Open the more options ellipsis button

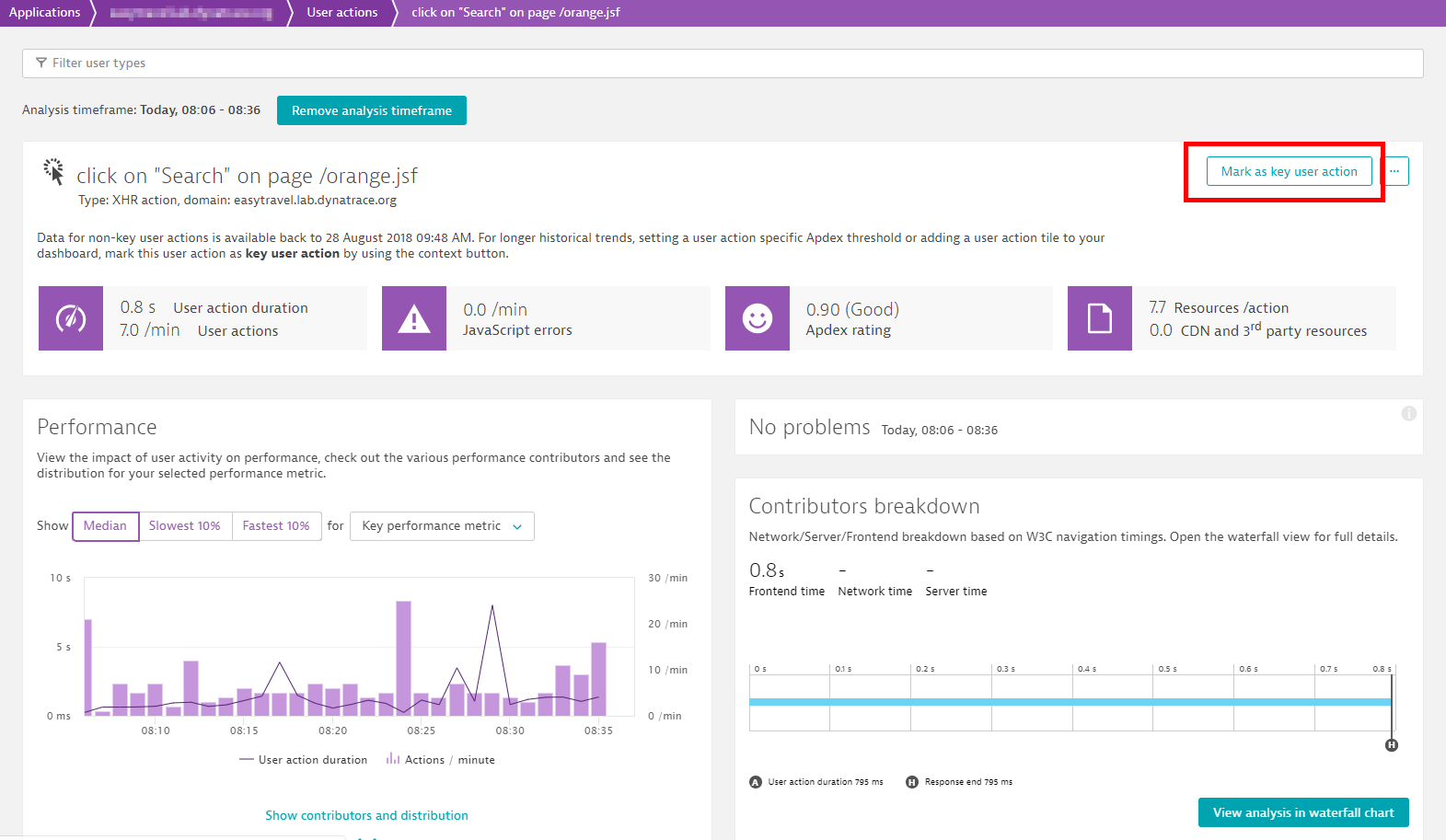(1394, 171)
